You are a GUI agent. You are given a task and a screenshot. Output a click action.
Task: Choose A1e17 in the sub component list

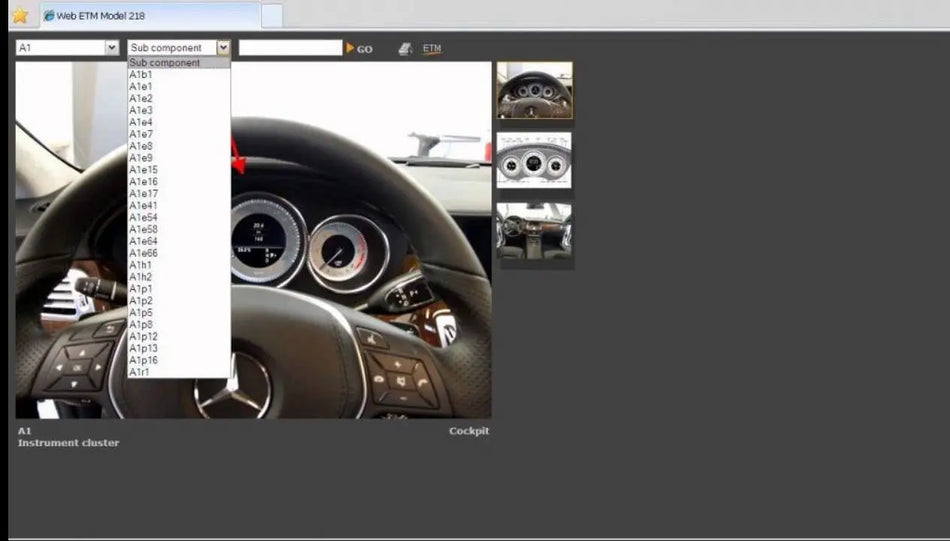tap(144, 194)
